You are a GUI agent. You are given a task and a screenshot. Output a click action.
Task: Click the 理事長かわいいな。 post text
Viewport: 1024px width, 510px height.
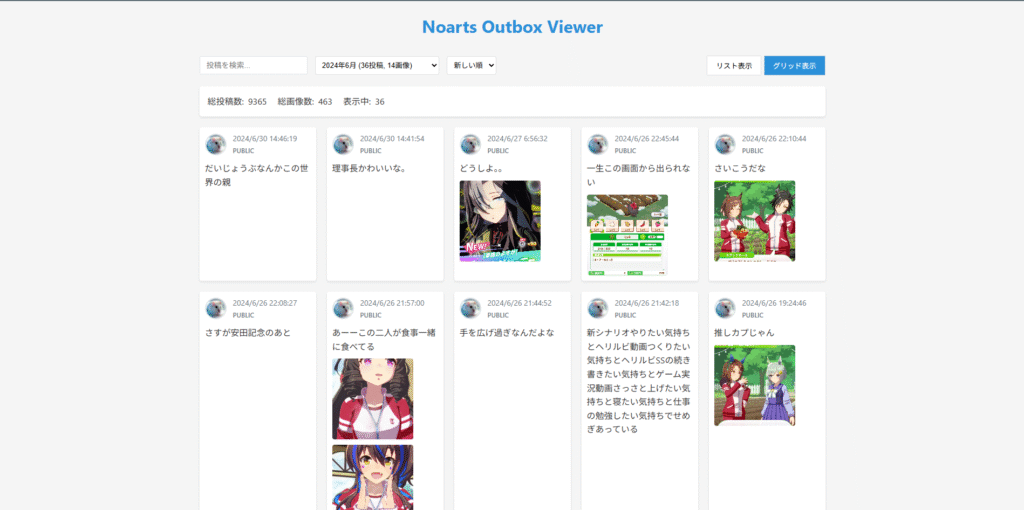pyautogui.click(x=369, y=168)
